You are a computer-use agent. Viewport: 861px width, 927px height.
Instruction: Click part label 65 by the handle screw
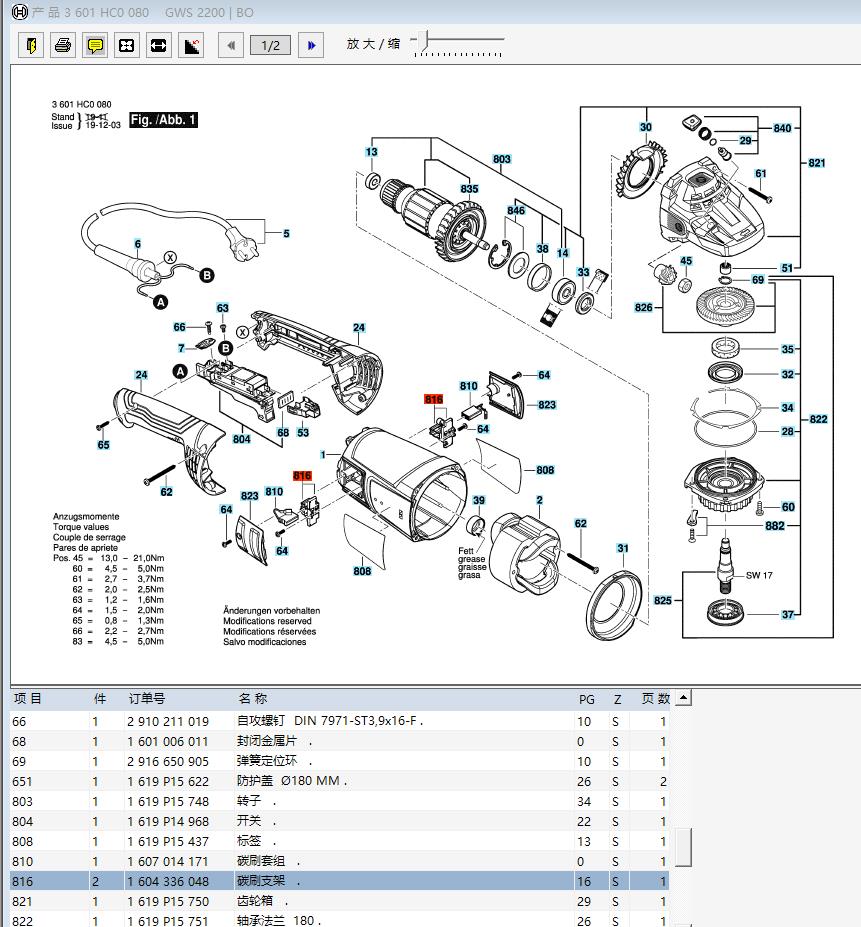point(103,445)
